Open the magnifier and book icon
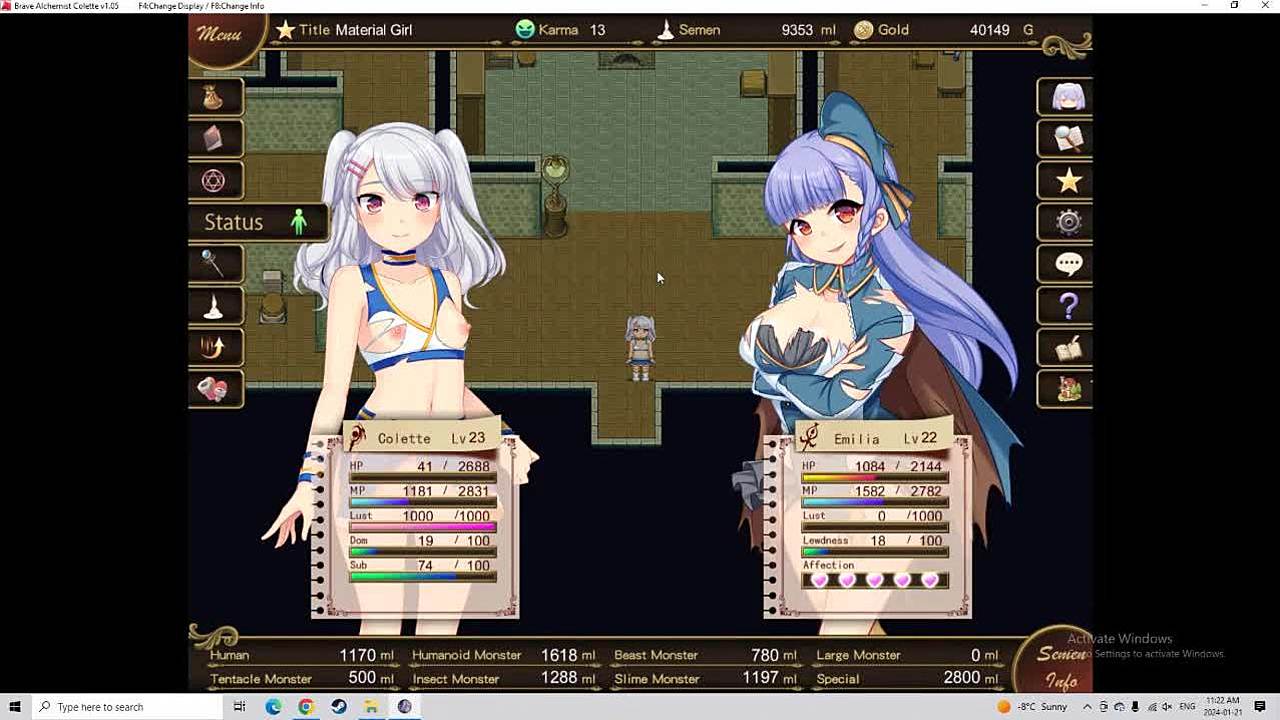This screenshot has width=1280, height=720. [1068, 139]
